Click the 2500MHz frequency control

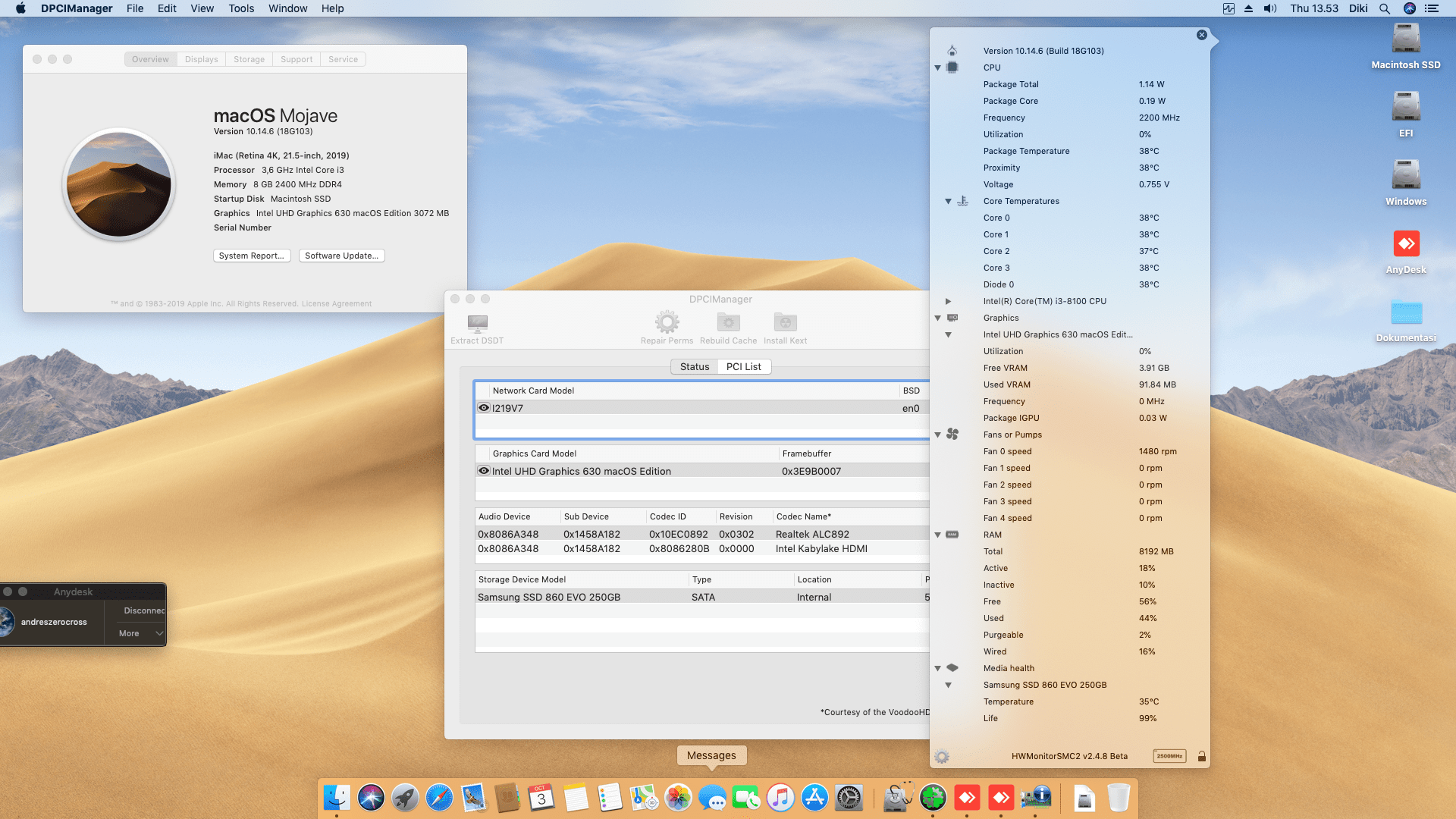pyautogui.click(x=1169, y=756)
